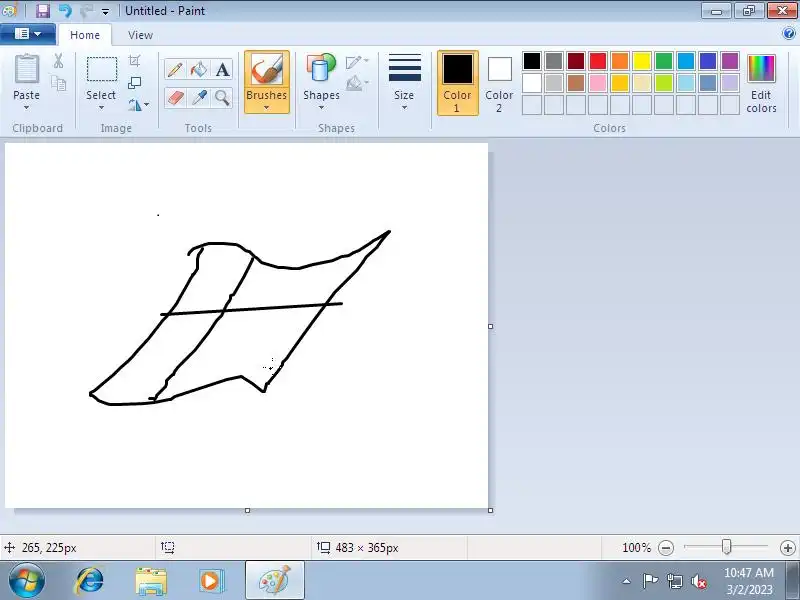The width and height of the screenshot is (800, 600).
Task: Open the shape Fill dropdown
Action: (x=357, y=83)
